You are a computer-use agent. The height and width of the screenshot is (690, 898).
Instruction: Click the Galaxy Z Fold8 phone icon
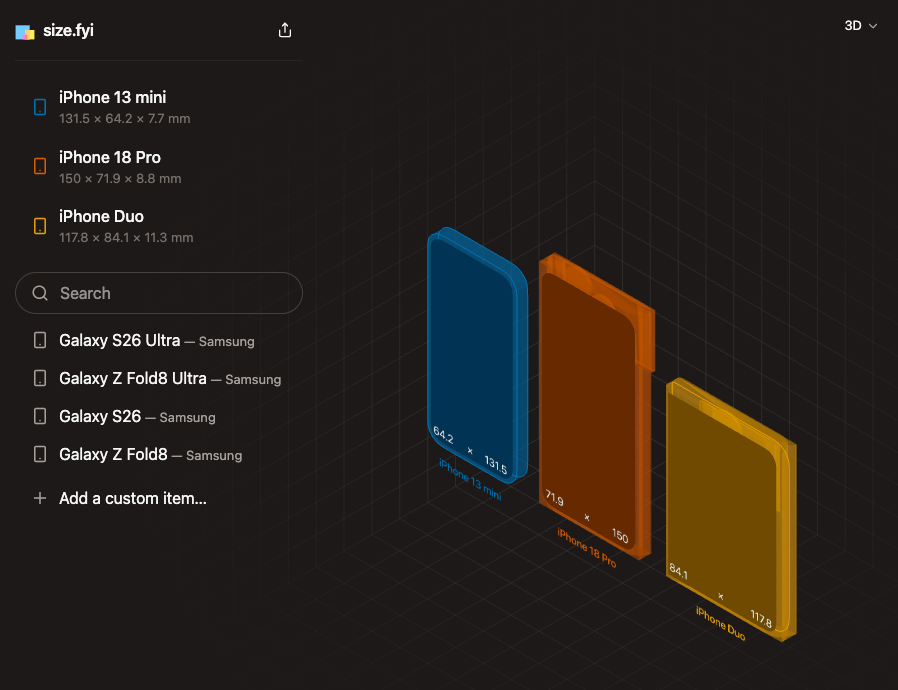click(40, 454)
